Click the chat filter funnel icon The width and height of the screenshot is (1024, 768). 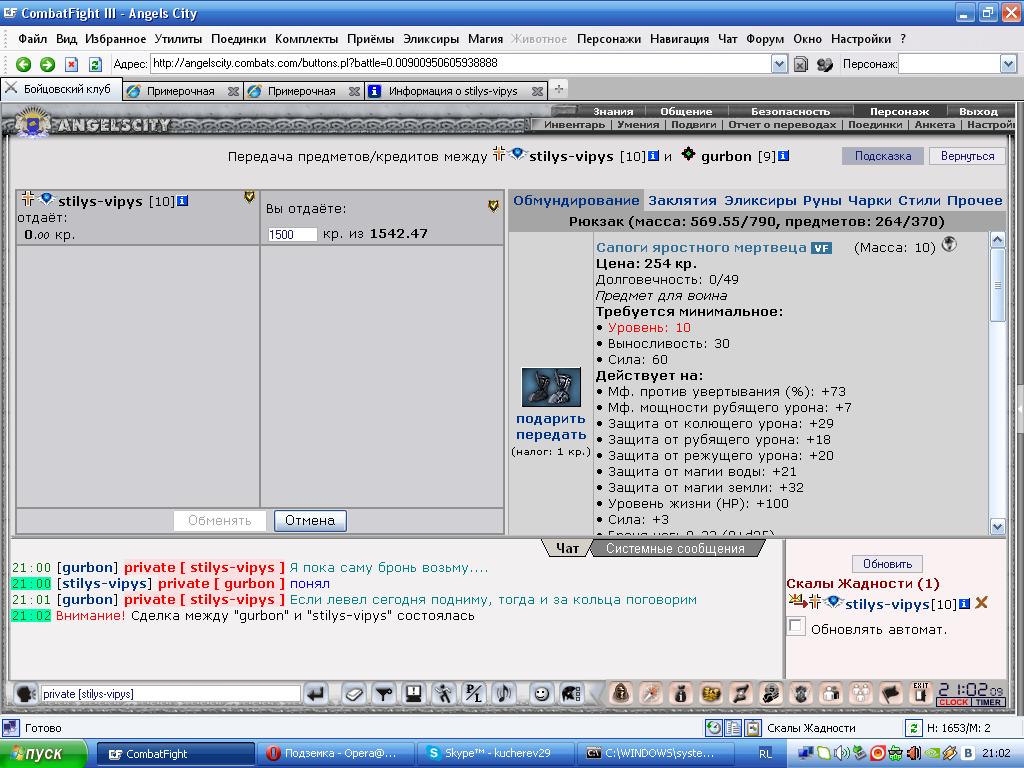(384, 694)
